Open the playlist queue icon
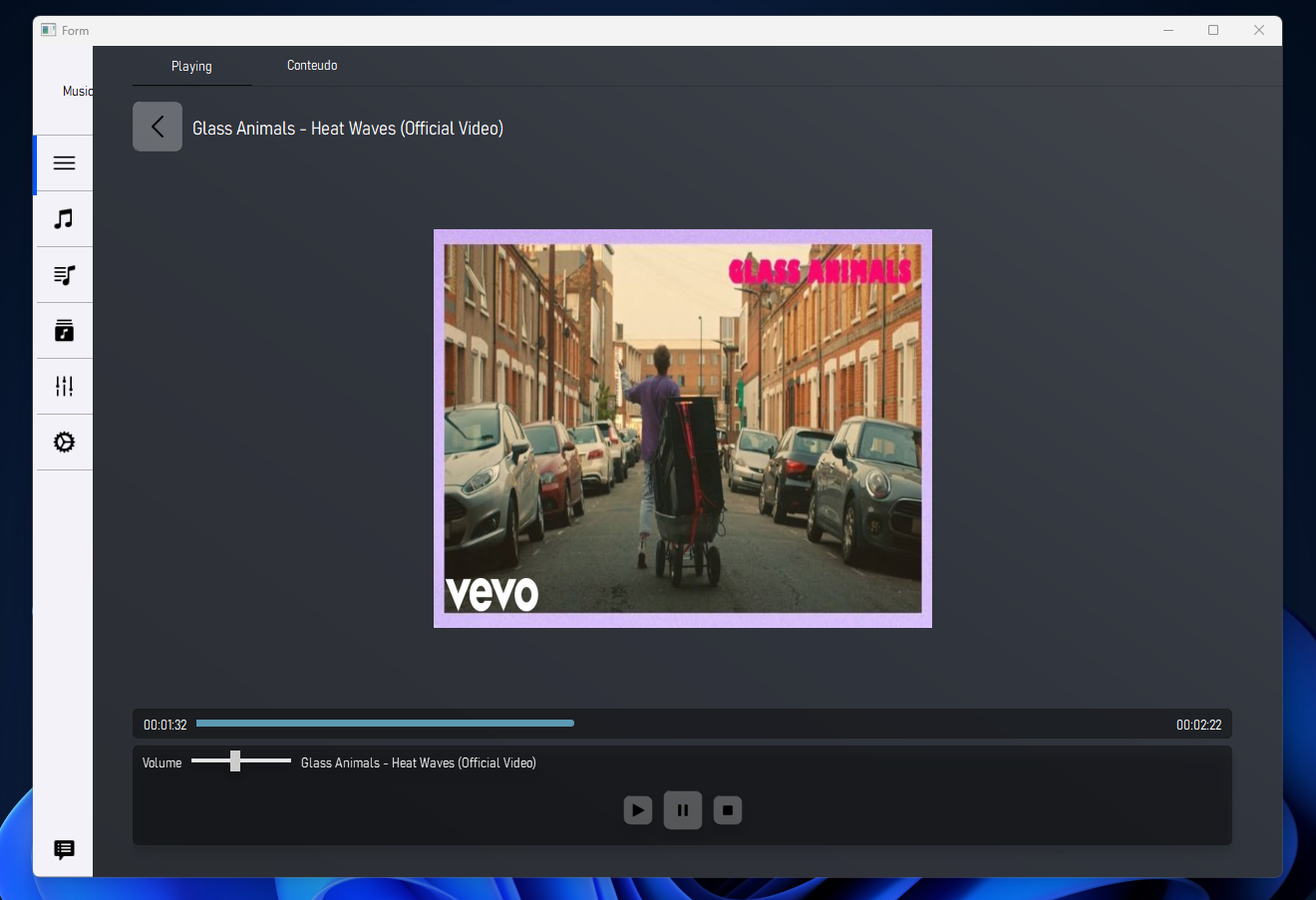The image size is (1316, 900). pos(64,275)
